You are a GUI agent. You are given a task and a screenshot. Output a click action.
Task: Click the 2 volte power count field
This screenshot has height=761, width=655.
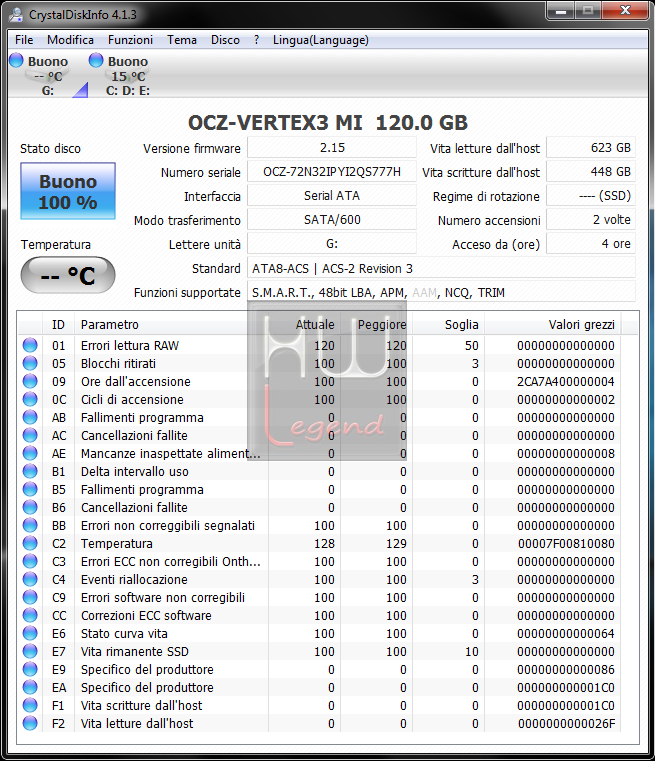pyautogui.click(x=591, y=220)
